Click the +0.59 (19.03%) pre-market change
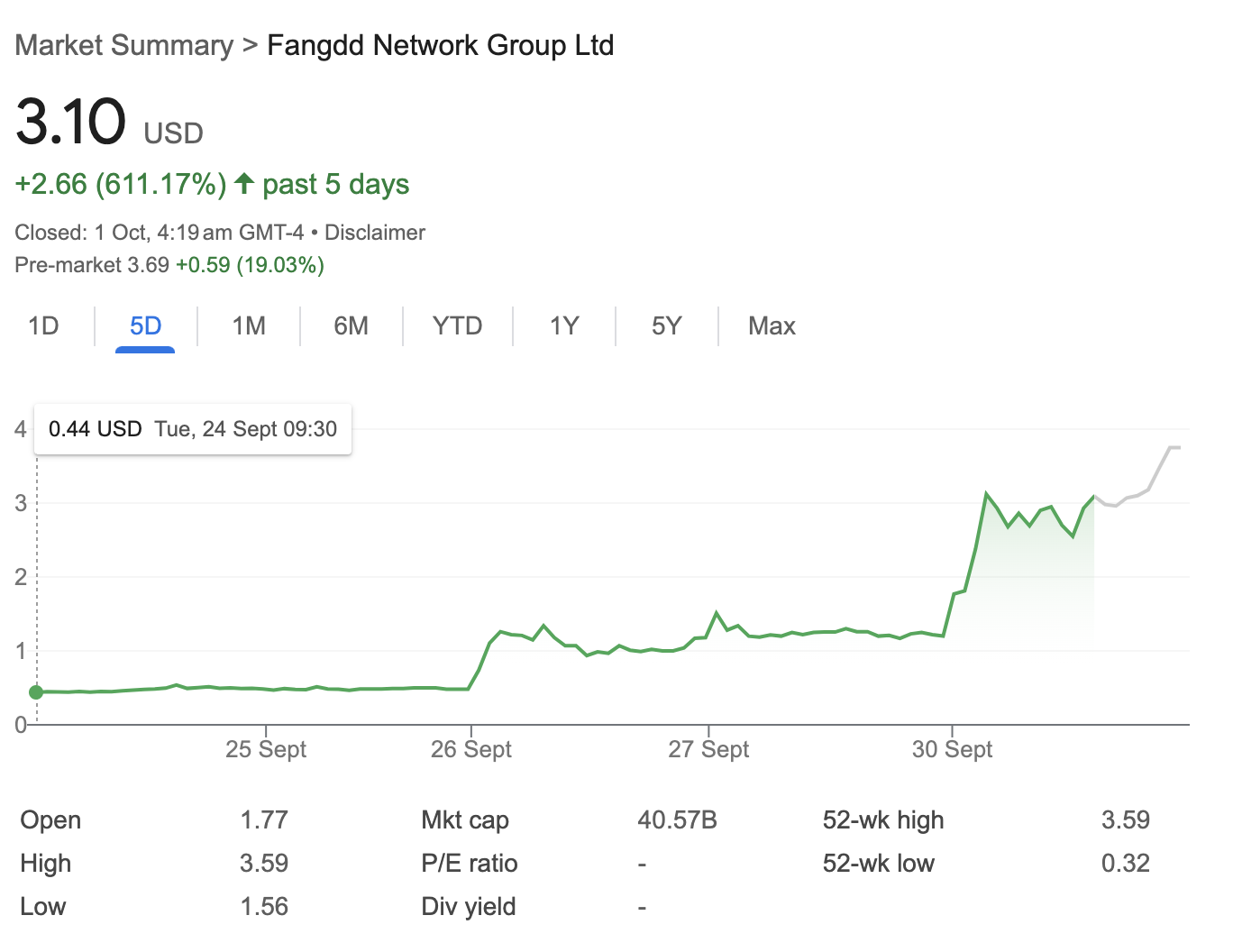Screen dimensions: 1233x952 coord(250,265)
